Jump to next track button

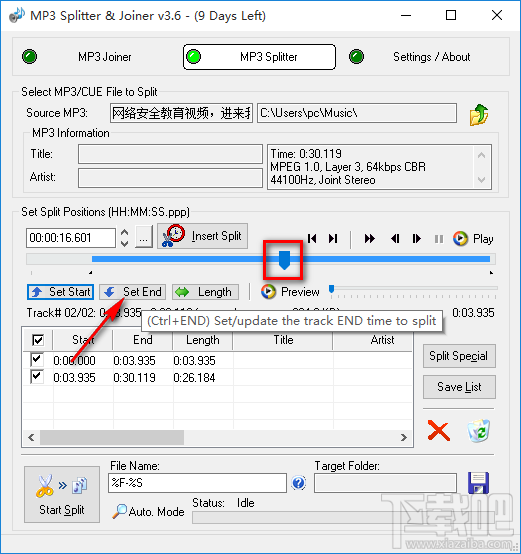333,238
